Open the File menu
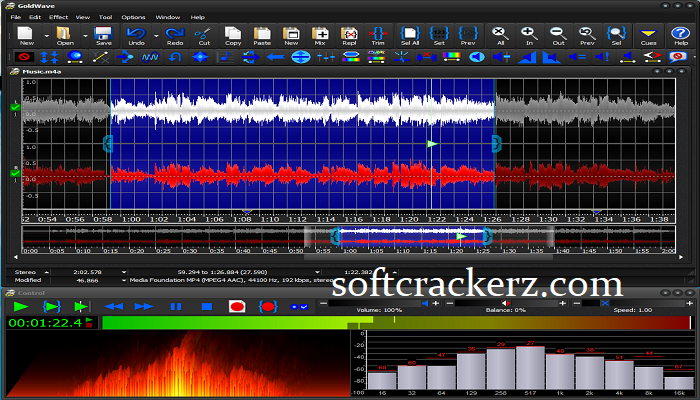 (x=16, y=17)
